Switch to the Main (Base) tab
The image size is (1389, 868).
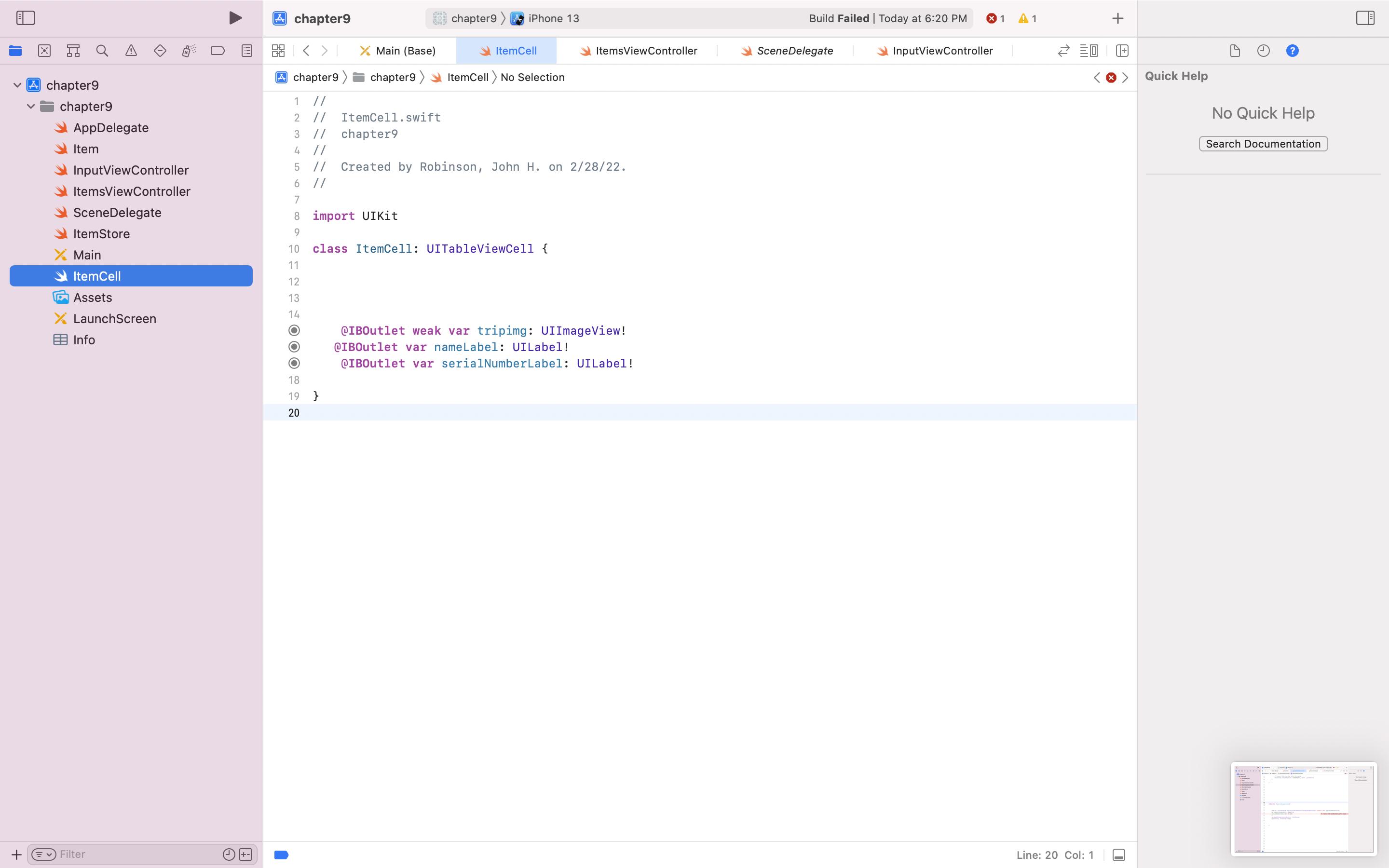click(x=398, y=51)
